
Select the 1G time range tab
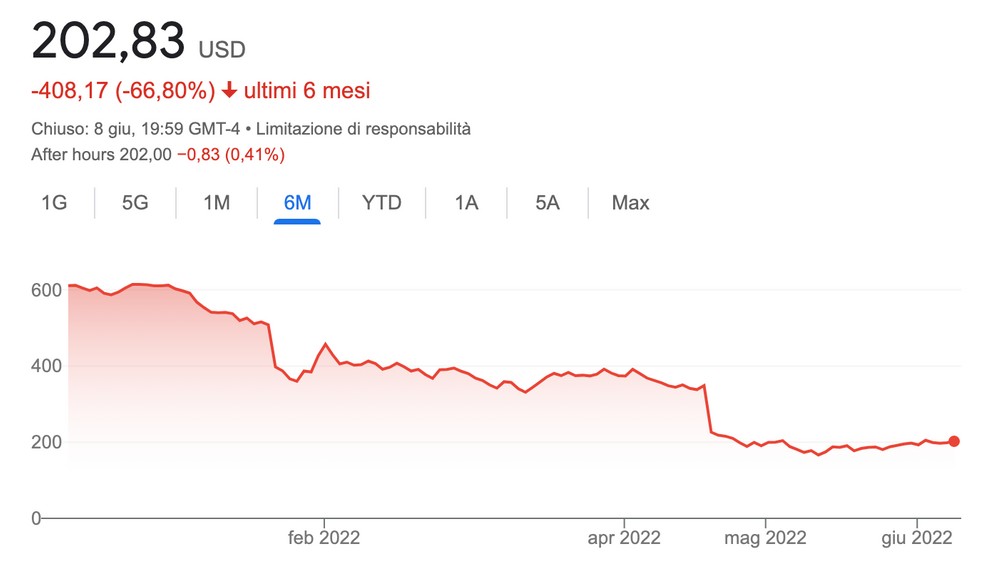(54, 203)
